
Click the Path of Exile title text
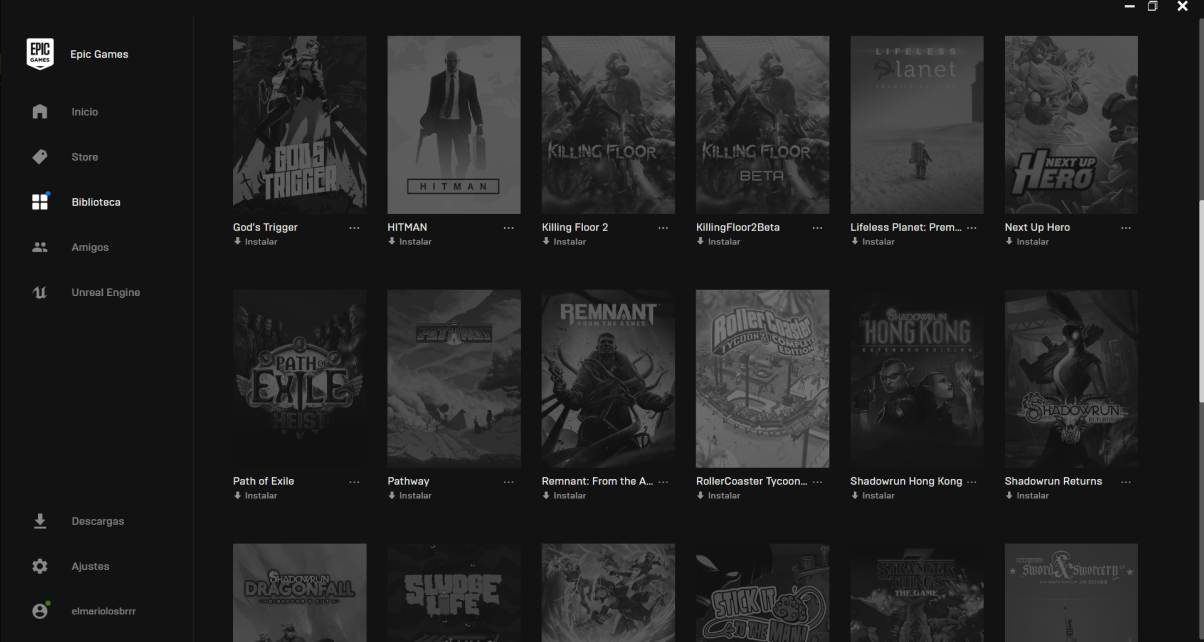click(264, 481)
